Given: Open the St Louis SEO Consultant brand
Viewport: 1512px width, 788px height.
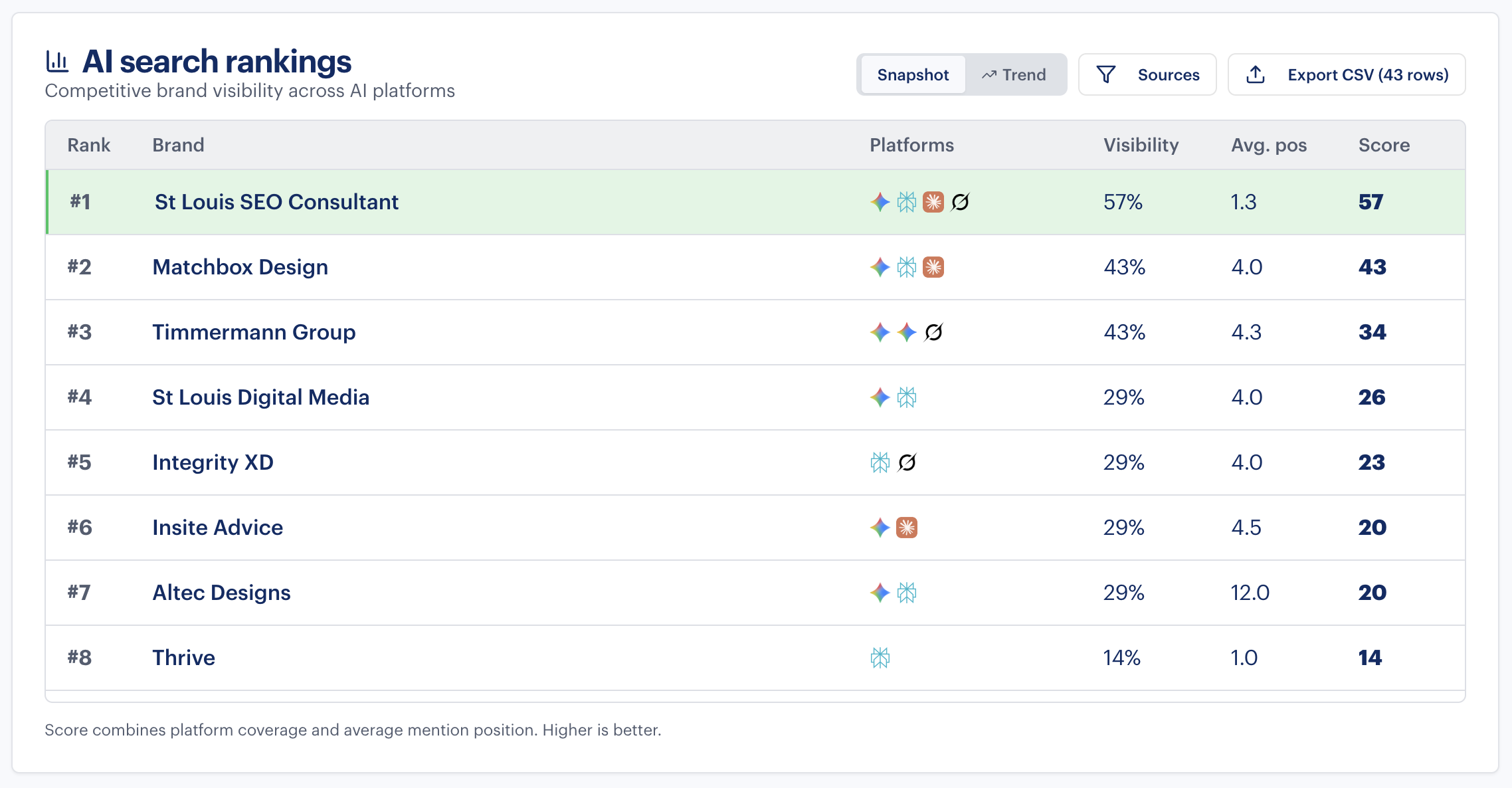Looking at the screenshot, I should [x=276, y=202].
